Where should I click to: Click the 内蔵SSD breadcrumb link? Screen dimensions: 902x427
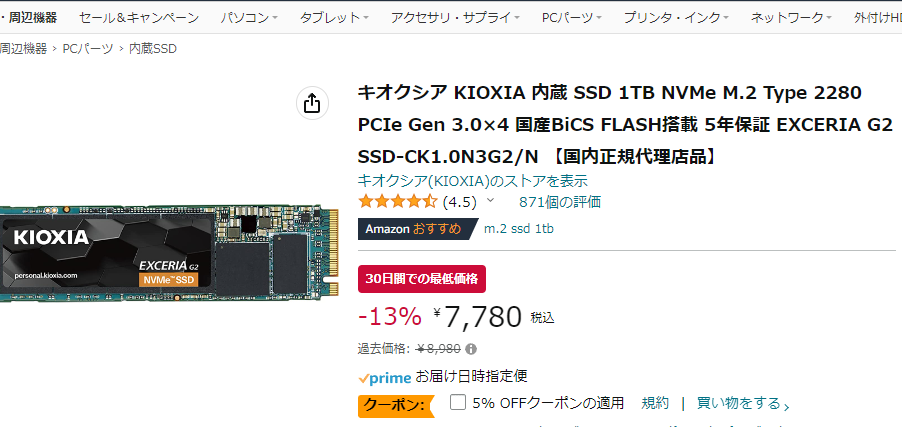153,48
